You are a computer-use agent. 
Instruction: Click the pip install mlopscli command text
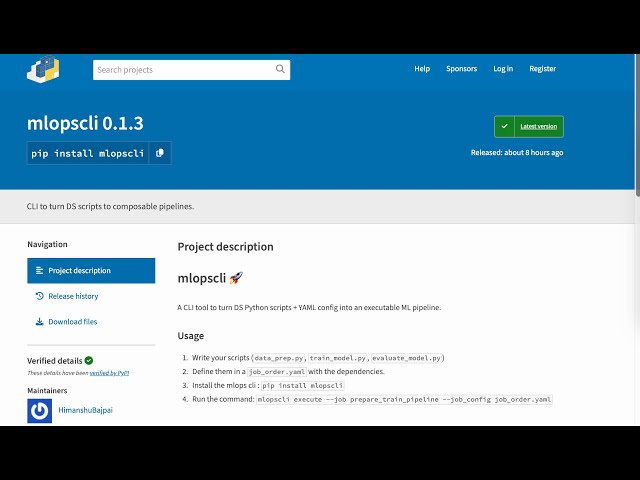88,153
